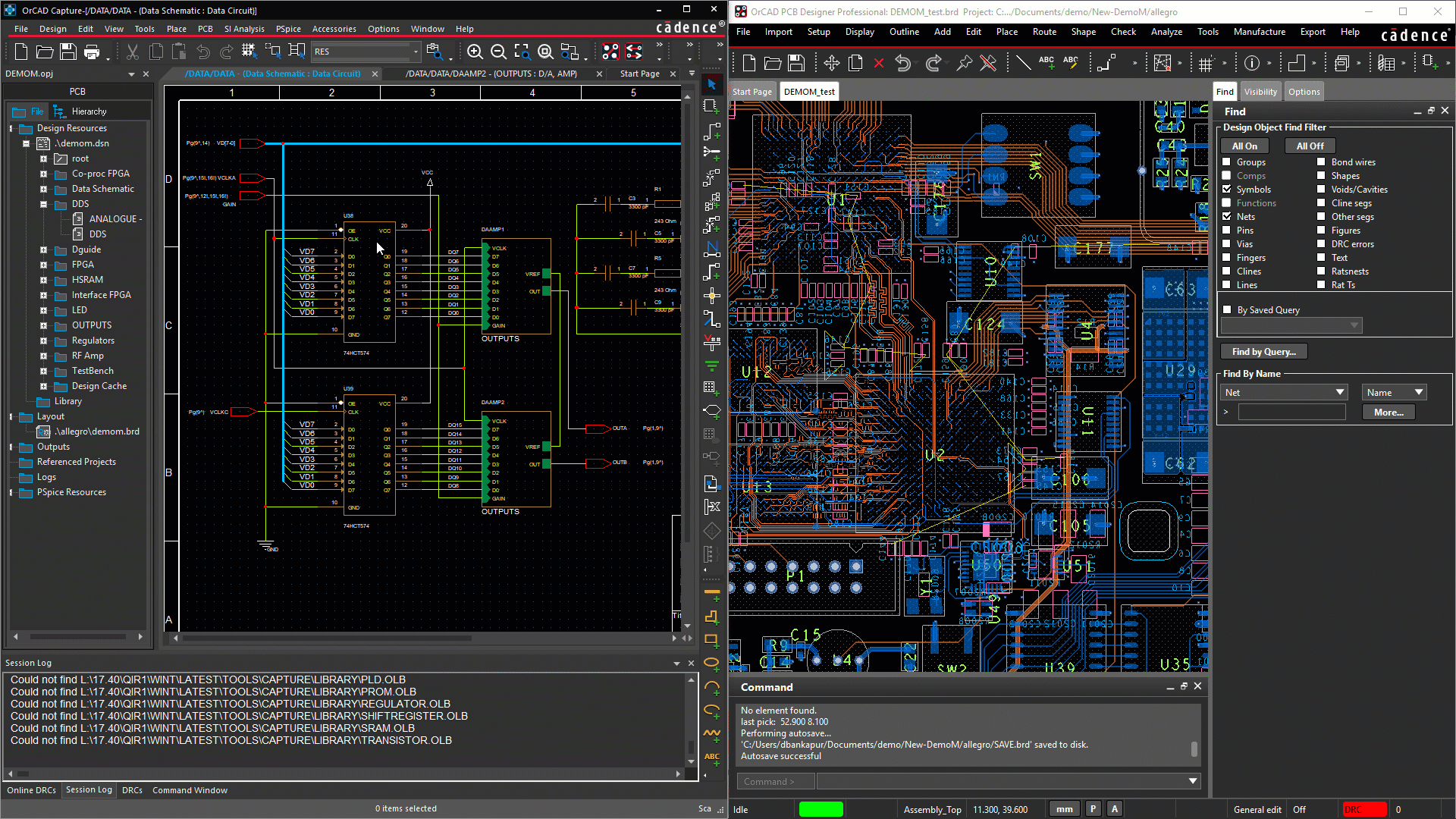Image resolution: width=1456 pixels, height=819 pixels.
Task: Click the Add Text ABC plus icon
Action: [x=1046, y=63]
